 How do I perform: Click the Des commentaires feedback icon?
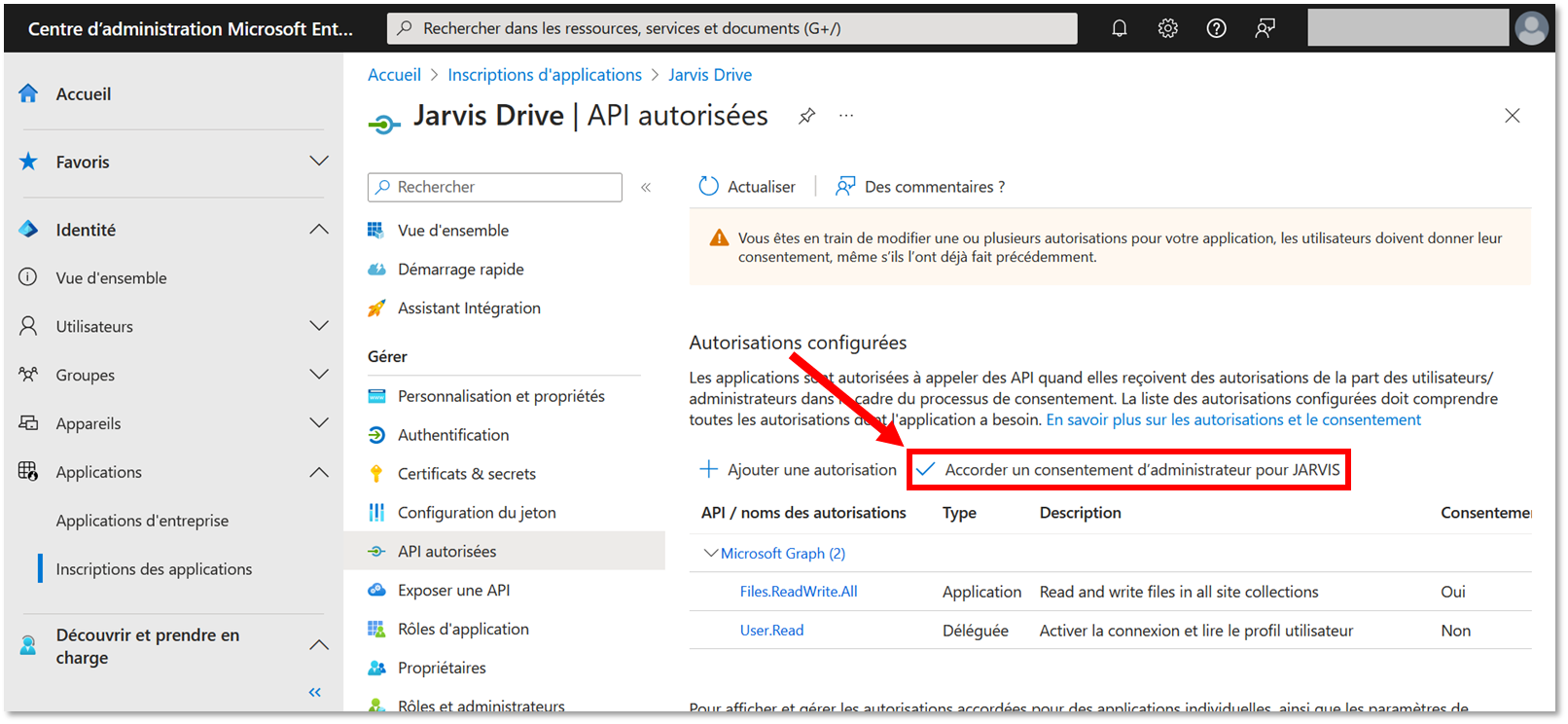click(x=845, y=186)
